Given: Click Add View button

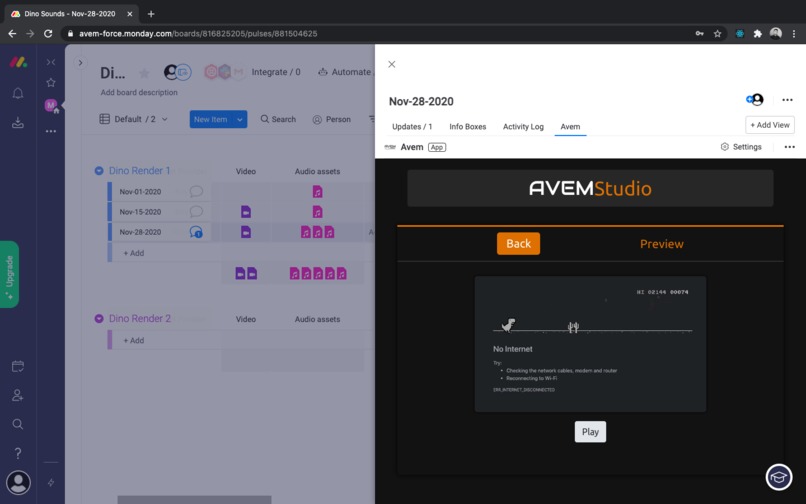Looking at the screenshot, I should pyautogui.click(x=770, y=125).
